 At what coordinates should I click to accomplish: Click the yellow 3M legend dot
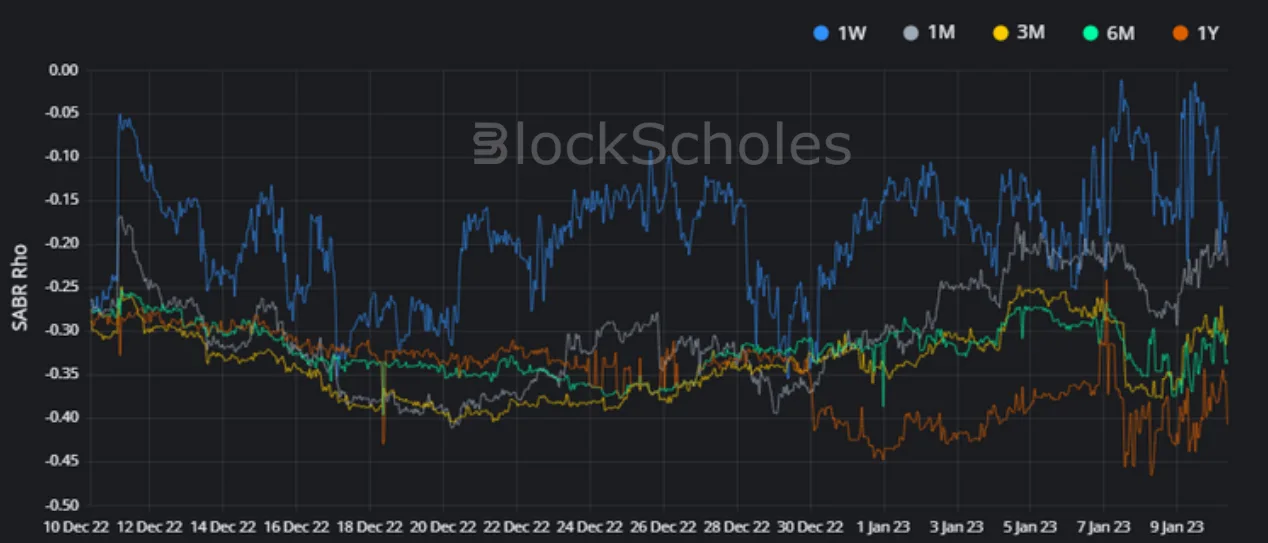point(1000,34)
